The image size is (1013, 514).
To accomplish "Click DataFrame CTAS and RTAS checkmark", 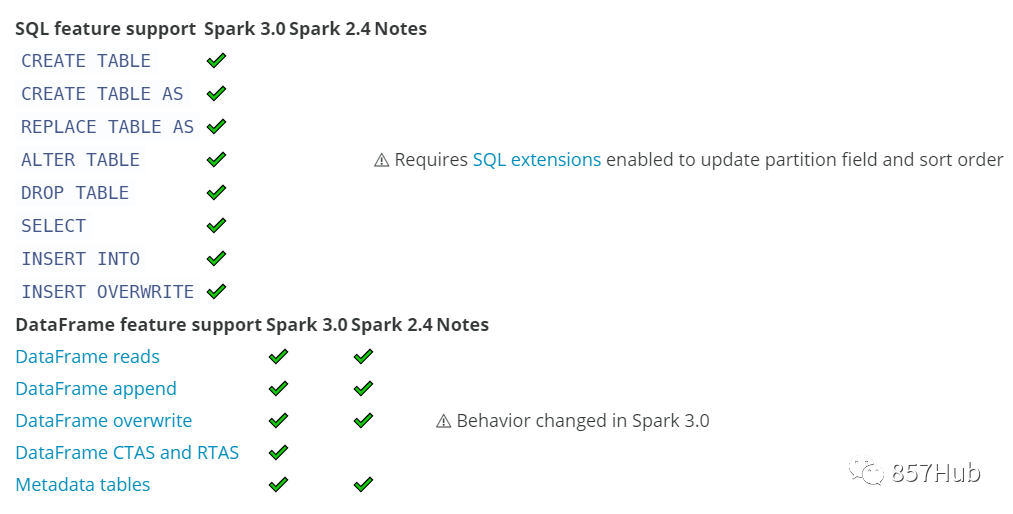I will pyautogui.click(x=279, y=453).
